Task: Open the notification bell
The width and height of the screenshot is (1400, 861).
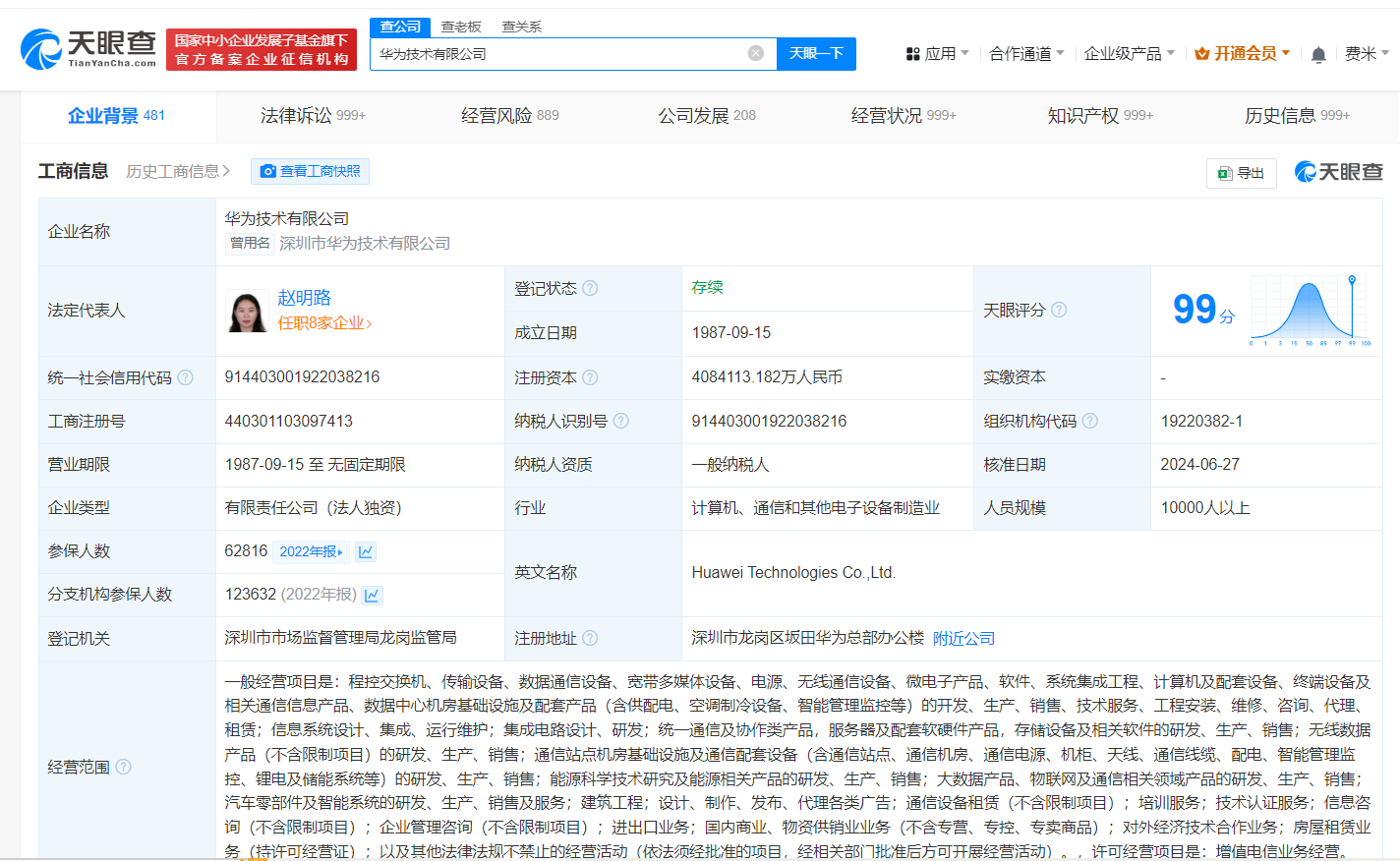Action: [x=1318, y=55]
